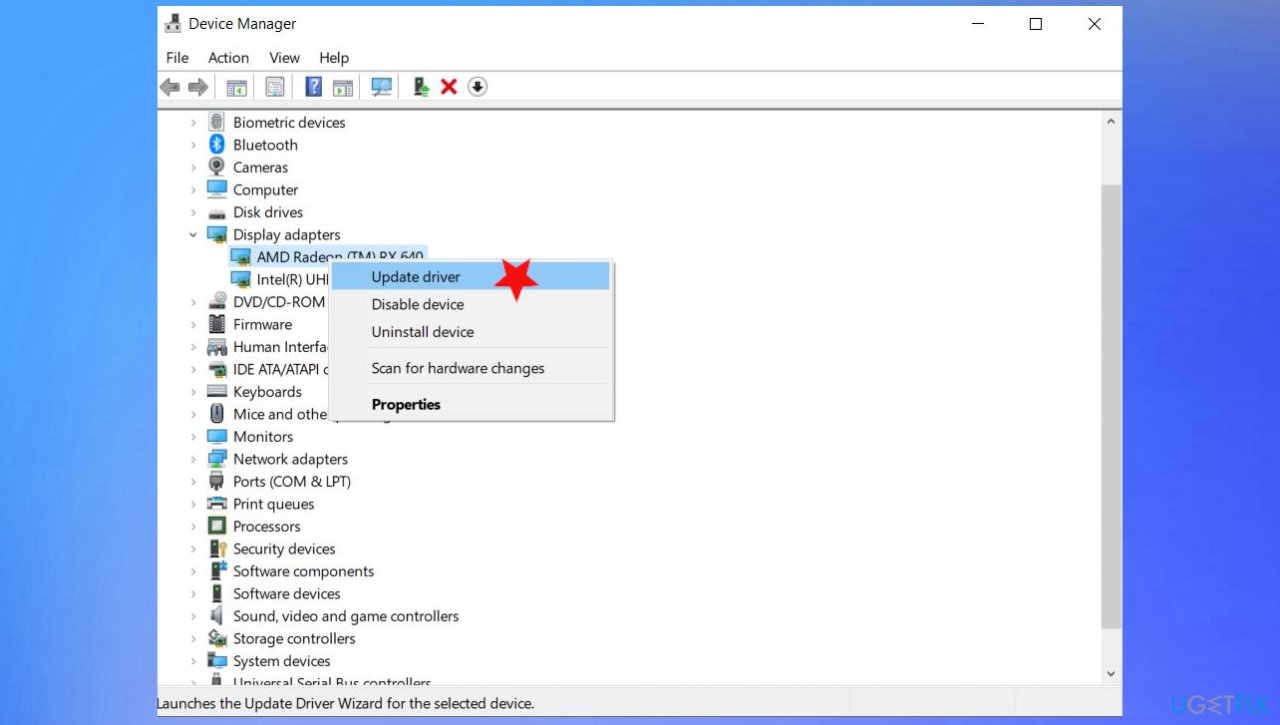1280x725 pixels.
Task: Click the Scan for hardware changes toolbar icon
Action: pos(381,87)
